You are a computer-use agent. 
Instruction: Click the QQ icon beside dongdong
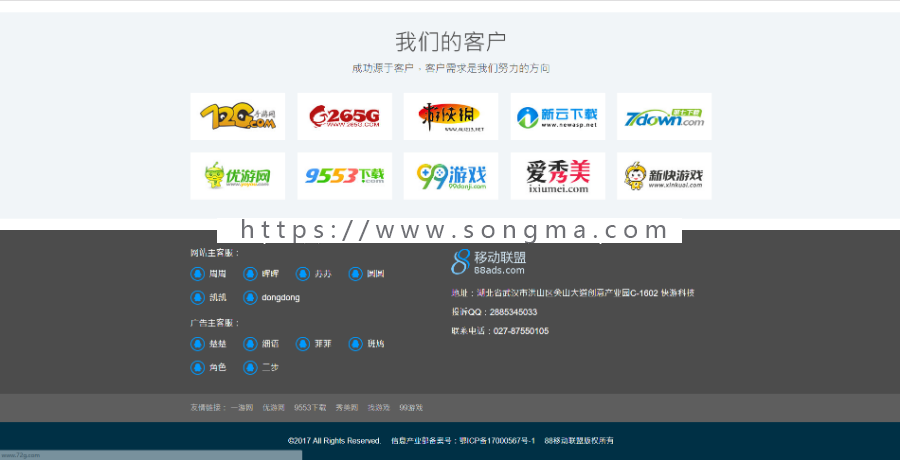pos(250,297)
